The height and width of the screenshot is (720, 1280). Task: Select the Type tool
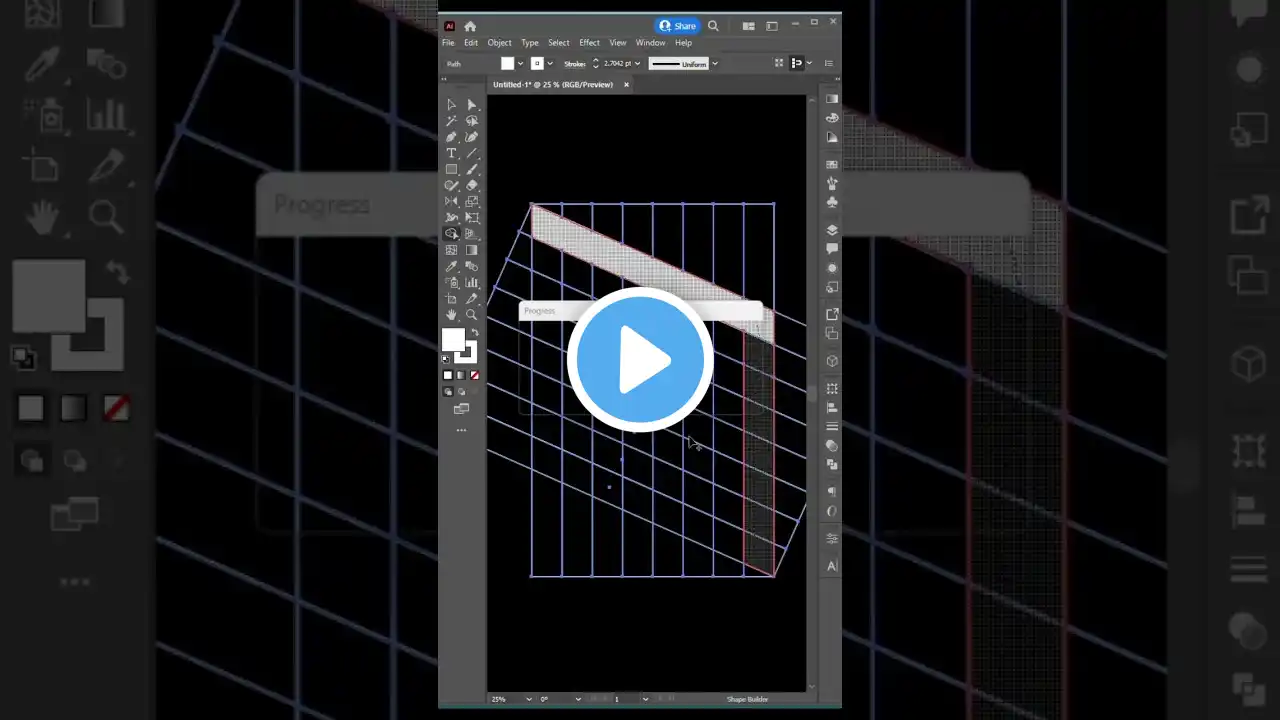(451, 153)
